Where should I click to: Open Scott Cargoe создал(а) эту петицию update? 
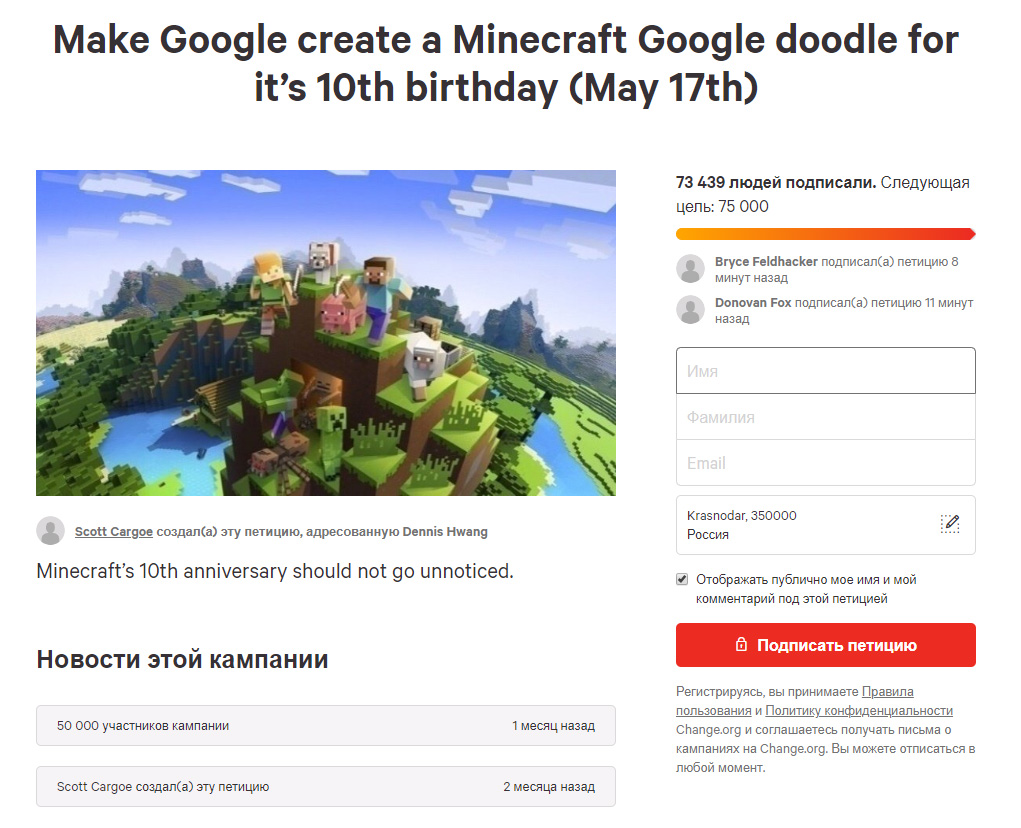(x=326, y=786)
